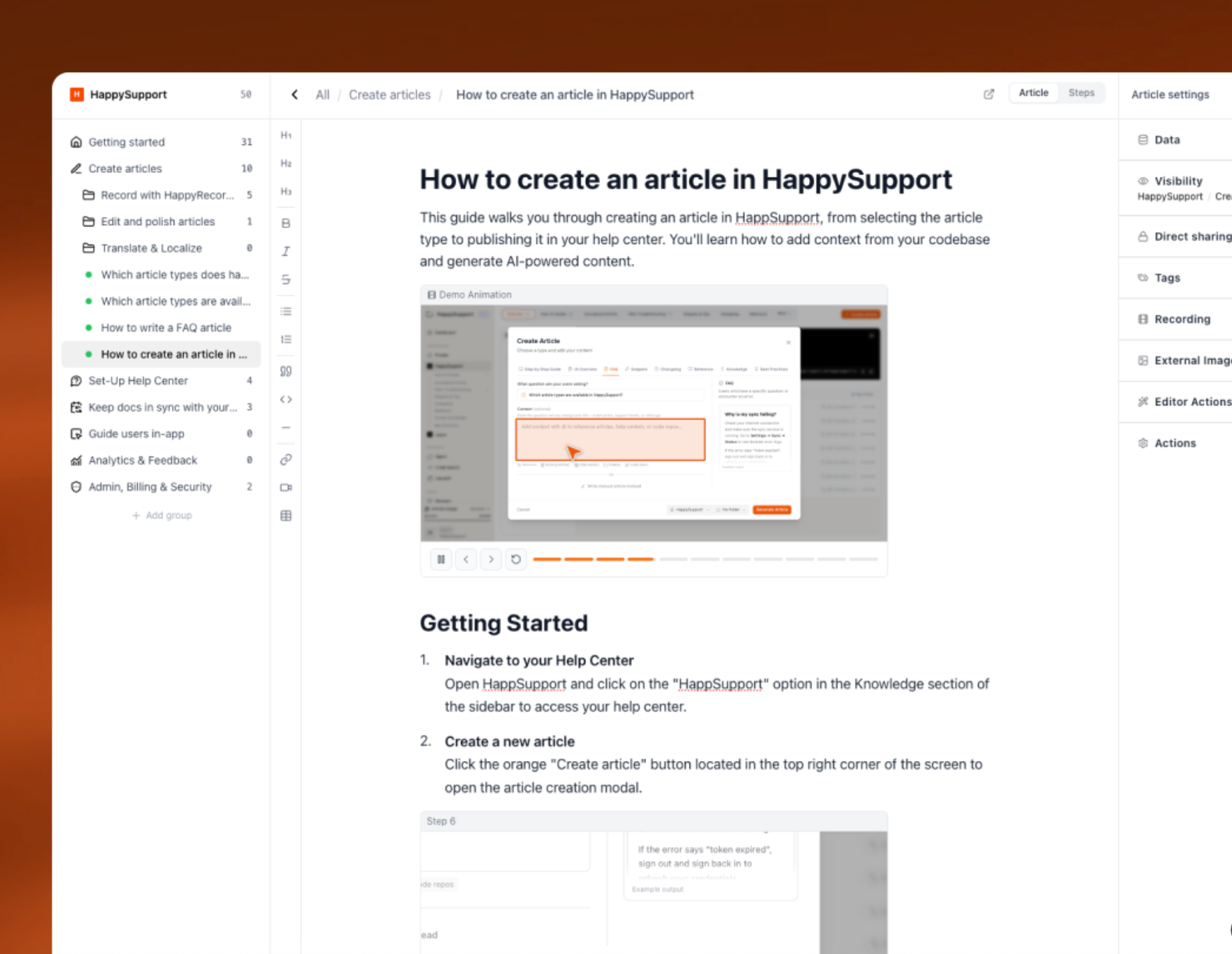This screenshot has height=954, width=1232.
Task: Apply Heading 2 formatting
Action: click(286, 164)
